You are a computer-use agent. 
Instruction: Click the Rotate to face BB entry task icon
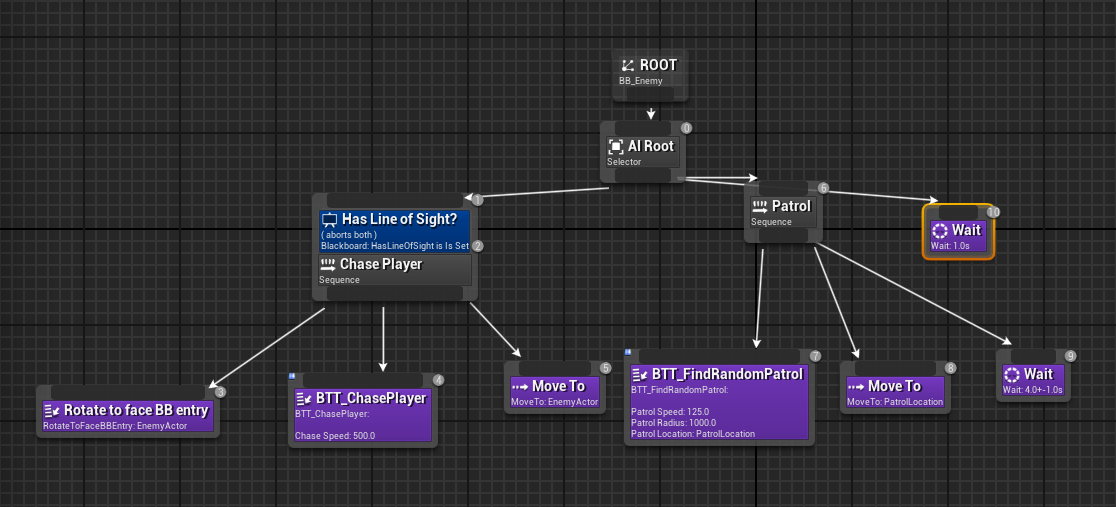(x=51, y=410)
